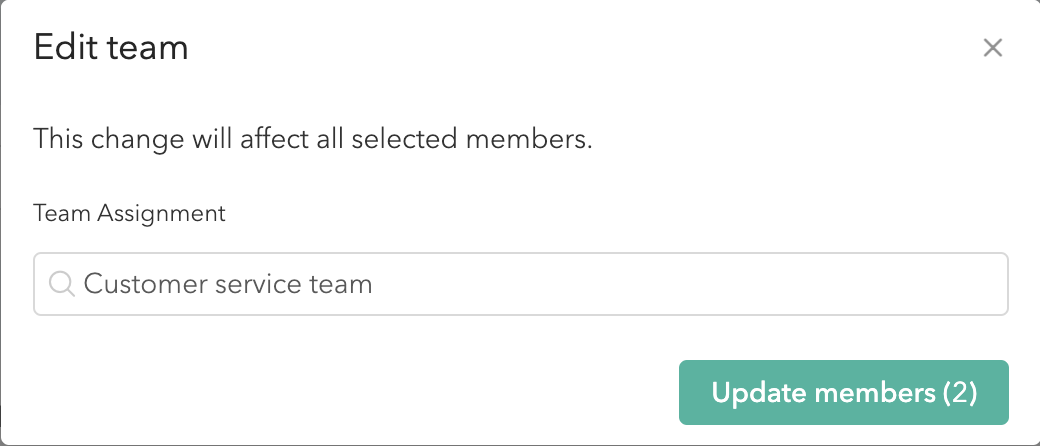This screenshot has width=1040, height=446.
Task: Click the Team Assignment label
Action: 129,214
